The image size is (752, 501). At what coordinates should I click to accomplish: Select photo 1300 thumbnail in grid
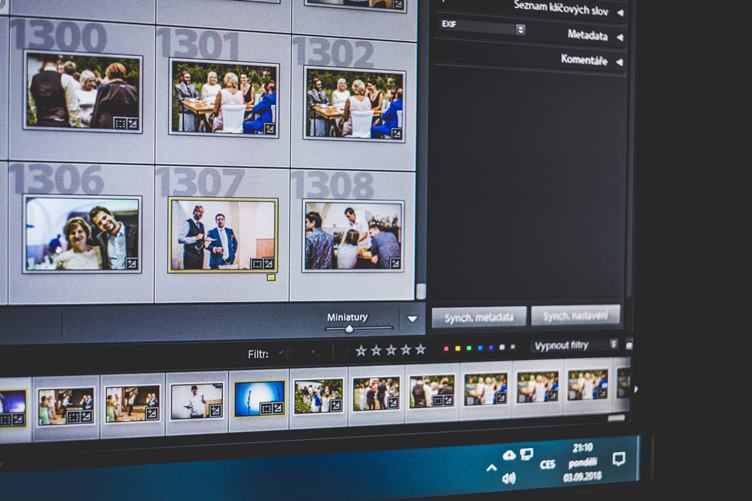[x=83, y=92]
